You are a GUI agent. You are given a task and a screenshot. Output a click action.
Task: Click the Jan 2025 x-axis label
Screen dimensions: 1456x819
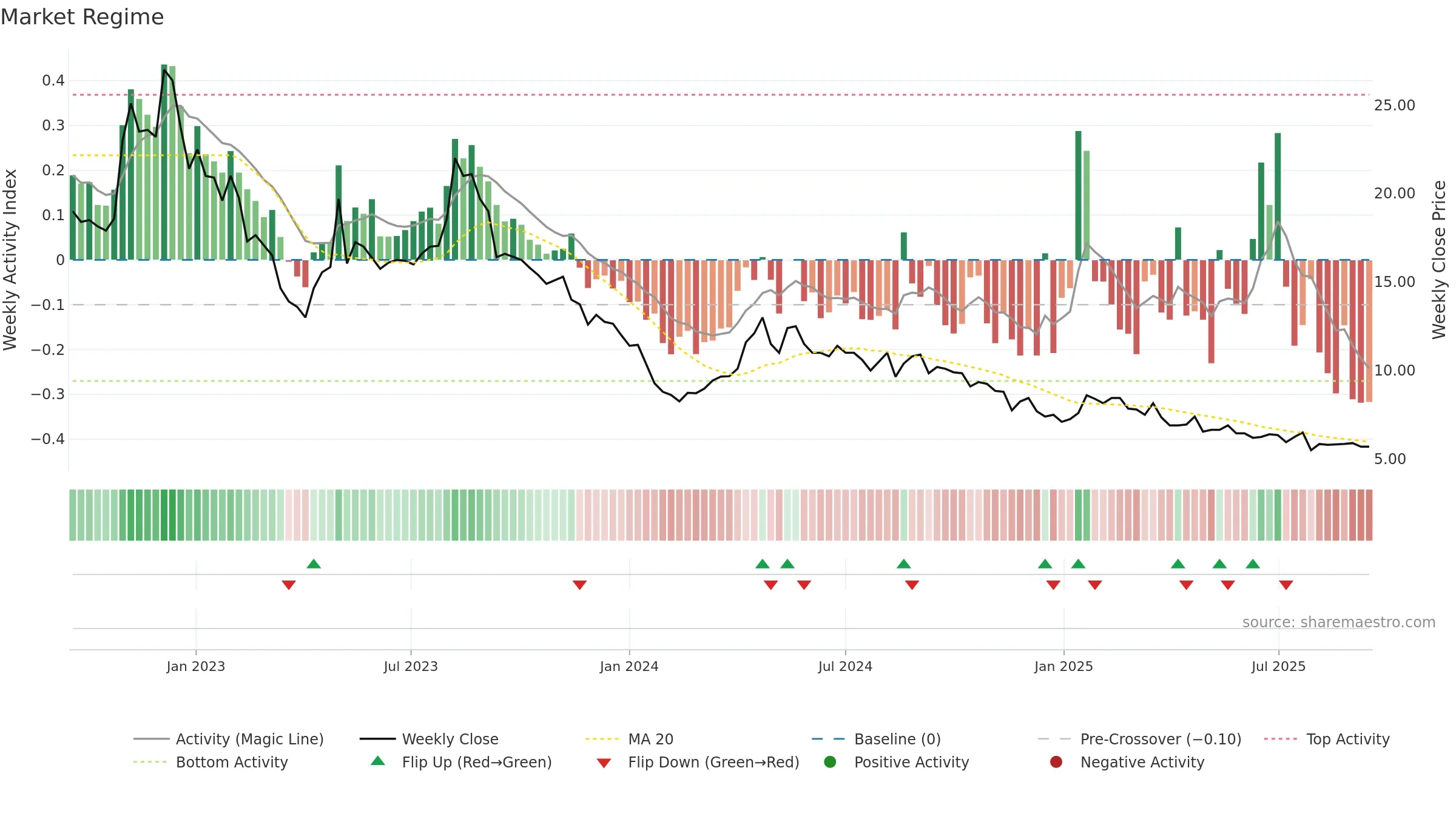[1063, 666]
